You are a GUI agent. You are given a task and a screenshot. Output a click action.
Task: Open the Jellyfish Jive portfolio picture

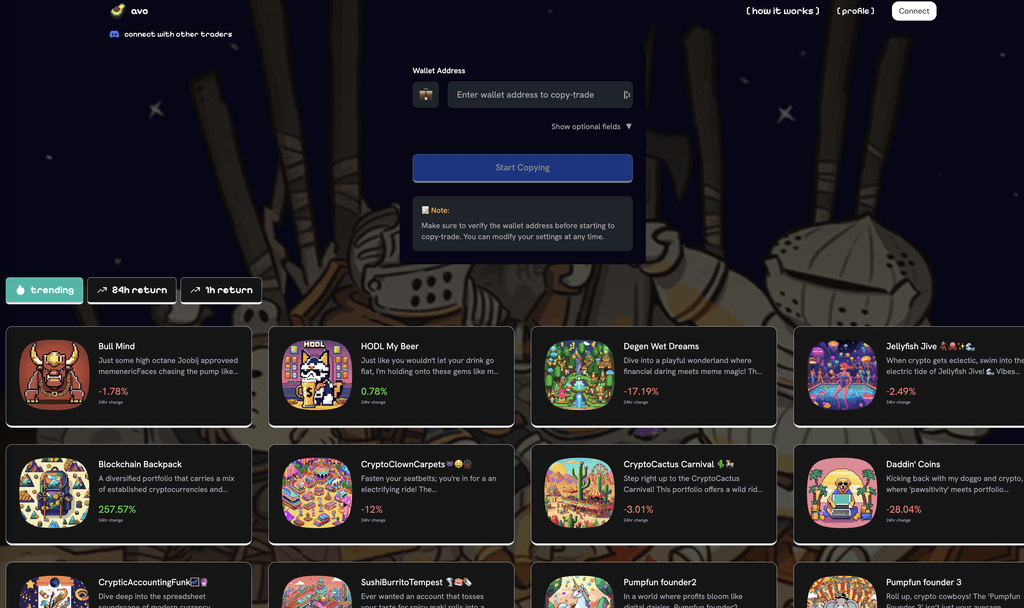(x=842, y=375)
